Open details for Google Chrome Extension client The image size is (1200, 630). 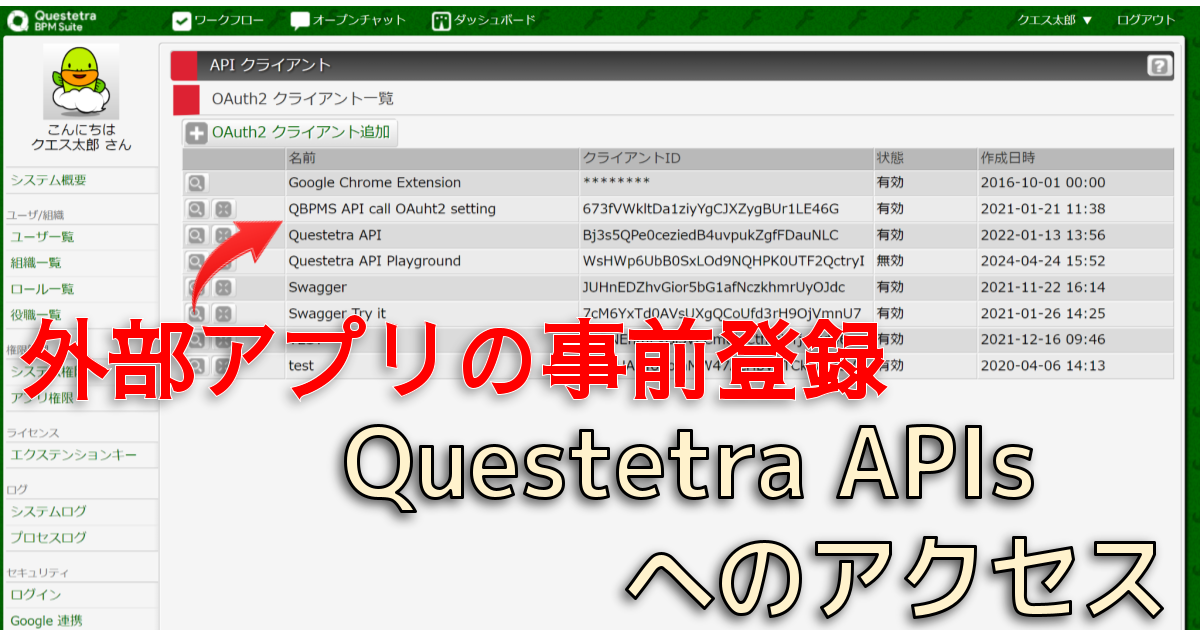197,183
